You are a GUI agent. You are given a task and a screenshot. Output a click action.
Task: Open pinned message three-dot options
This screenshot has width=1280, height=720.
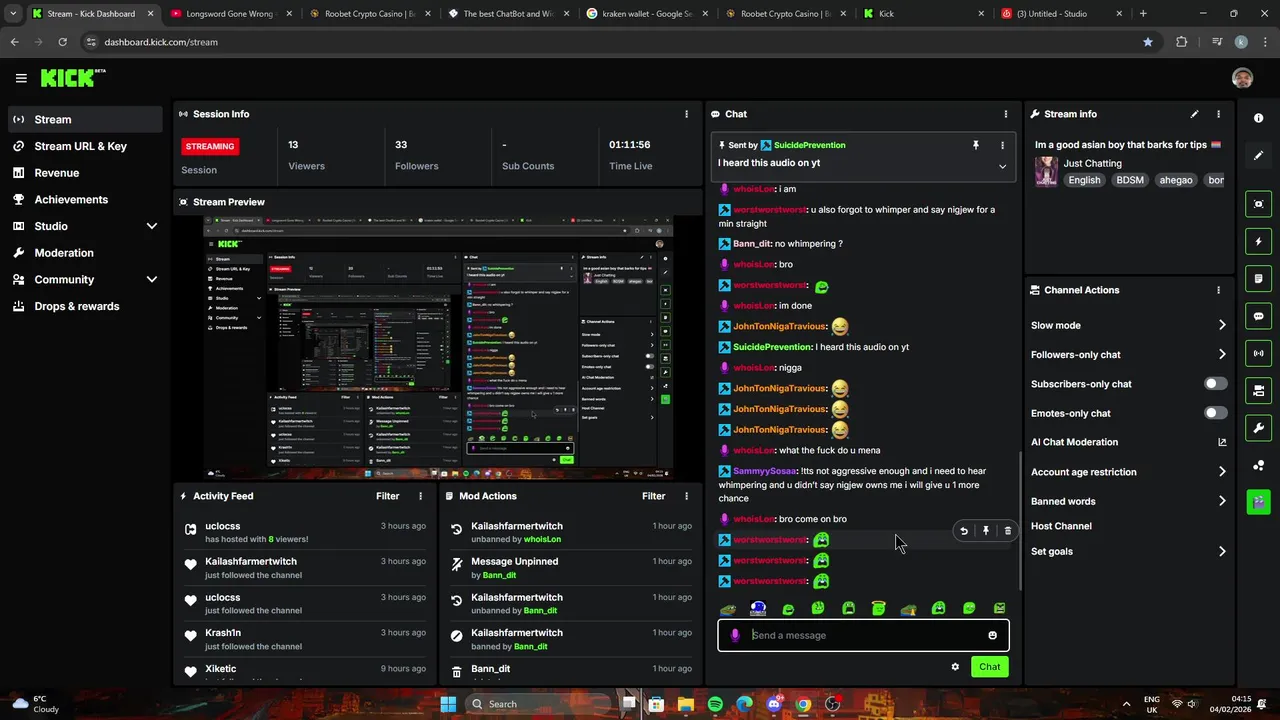pos(1002,145)
